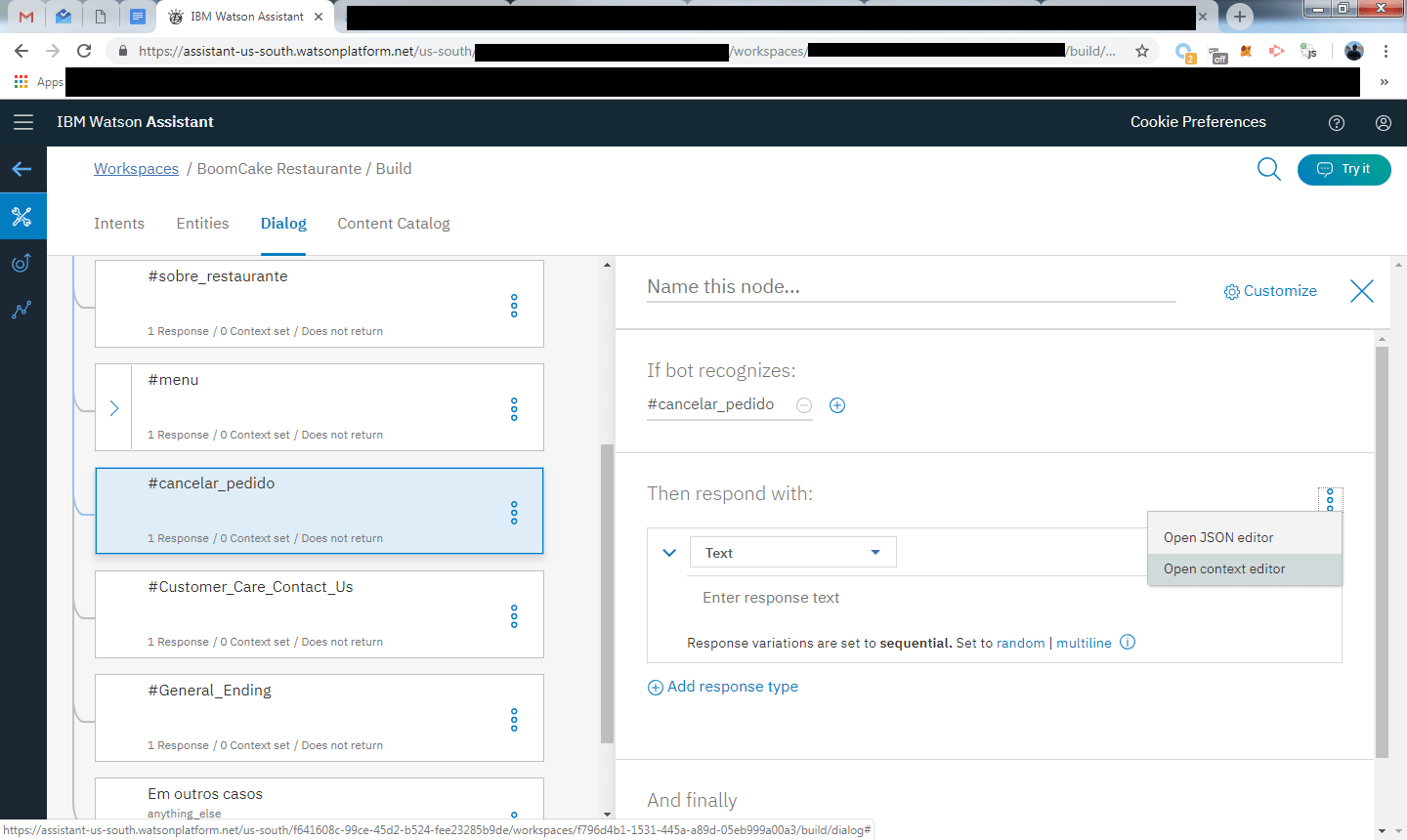The height and width of the screenshot is (840, 1407).
Task: Click the response options three-dot icon
Action: click(1330, 499)
